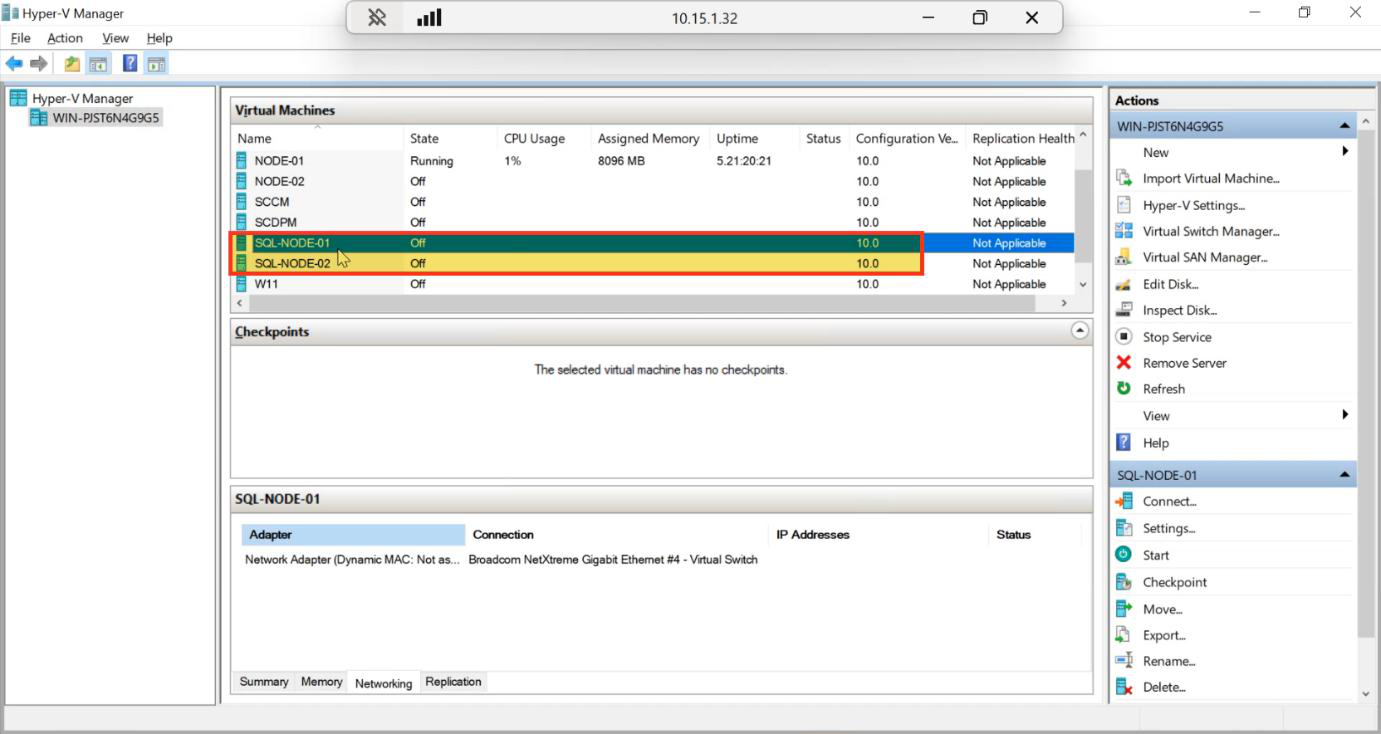Image resolution: width=1381 pixels, height=734 pixels.
Task: Click the Connect icon for SQL-NODE-01
Action: pos(1124,501)
